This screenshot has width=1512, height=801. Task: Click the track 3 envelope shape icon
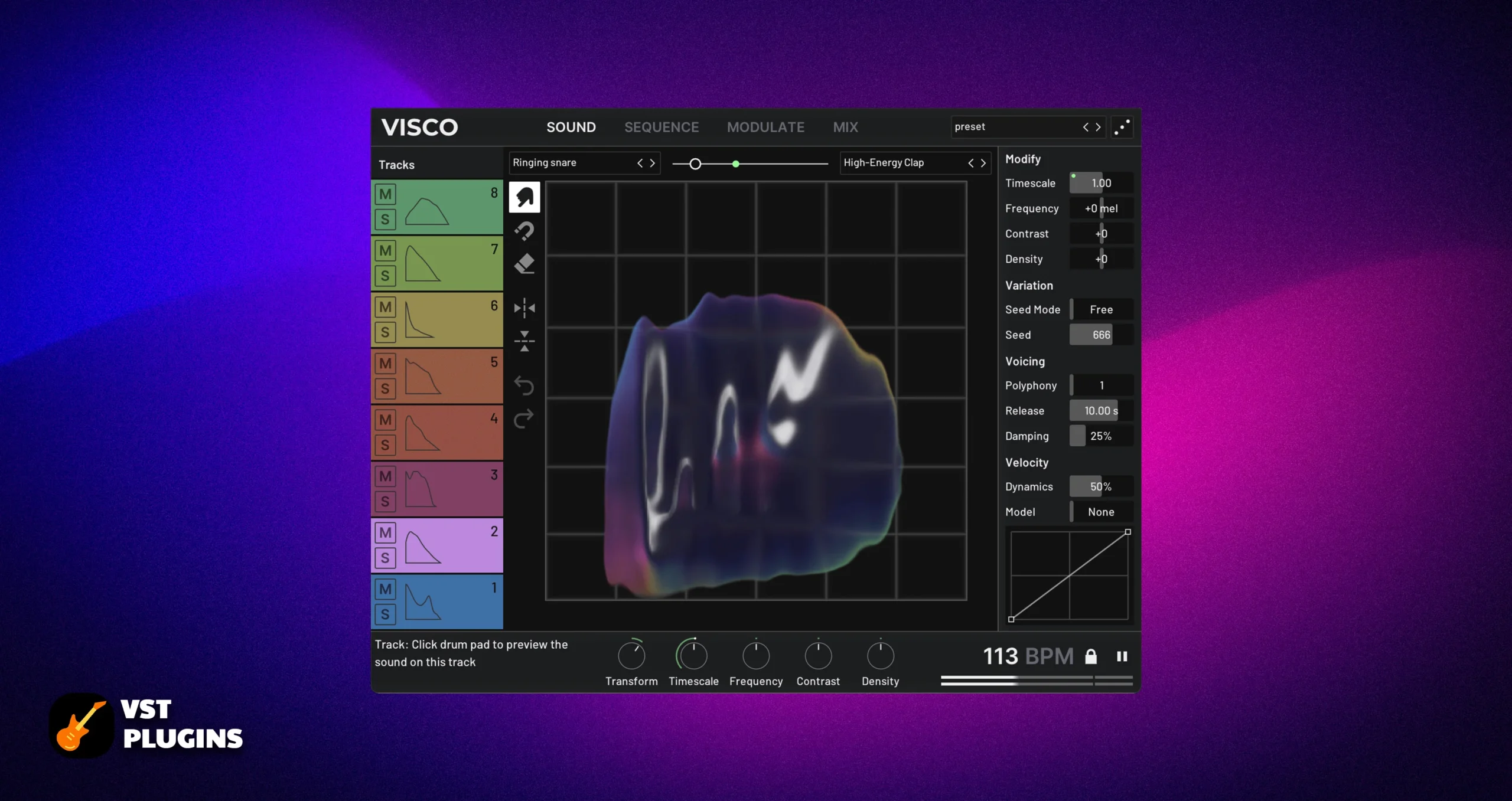tap(421, 489)
